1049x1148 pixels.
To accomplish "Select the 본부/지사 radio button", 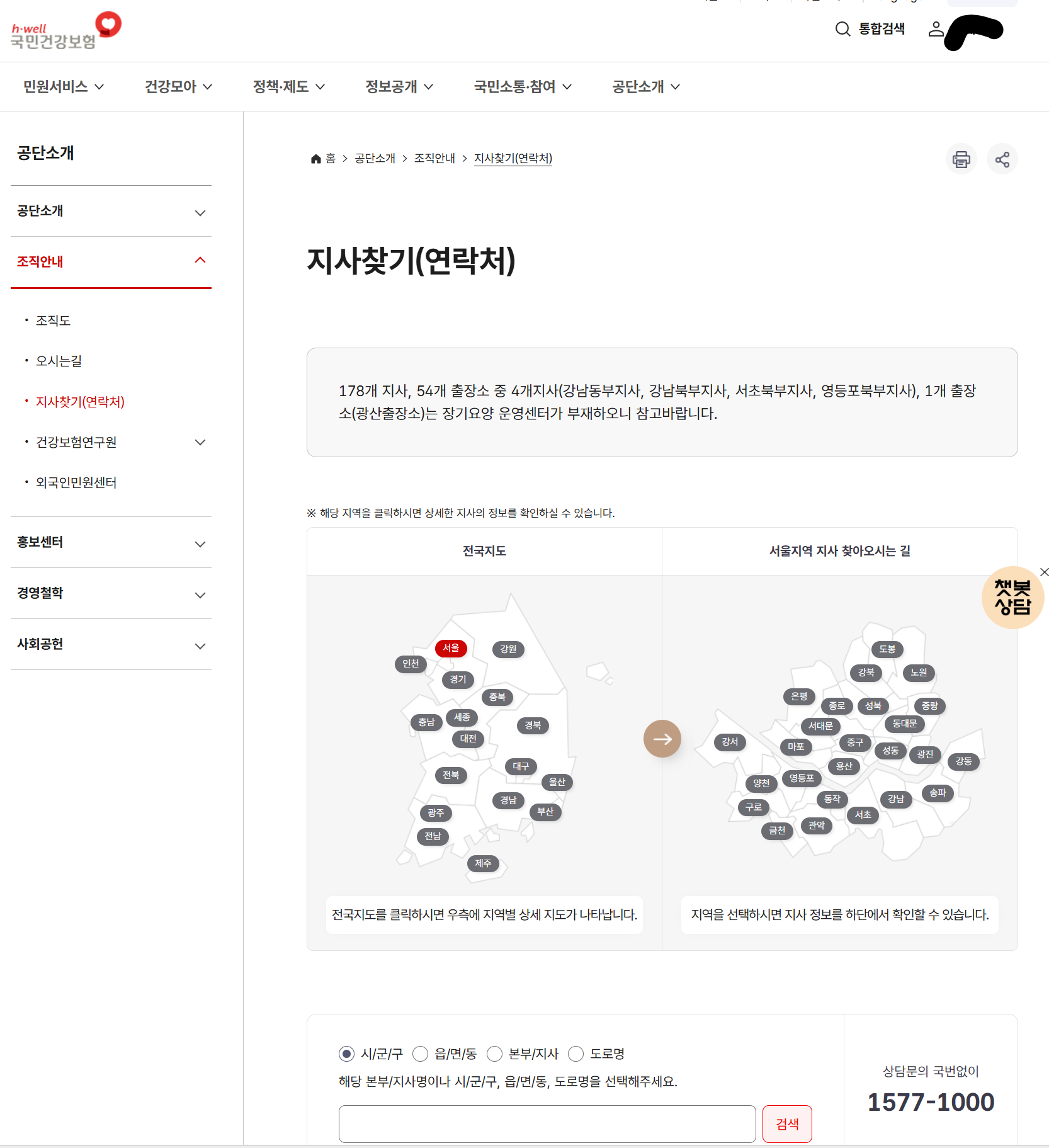I will (495, 1054).
